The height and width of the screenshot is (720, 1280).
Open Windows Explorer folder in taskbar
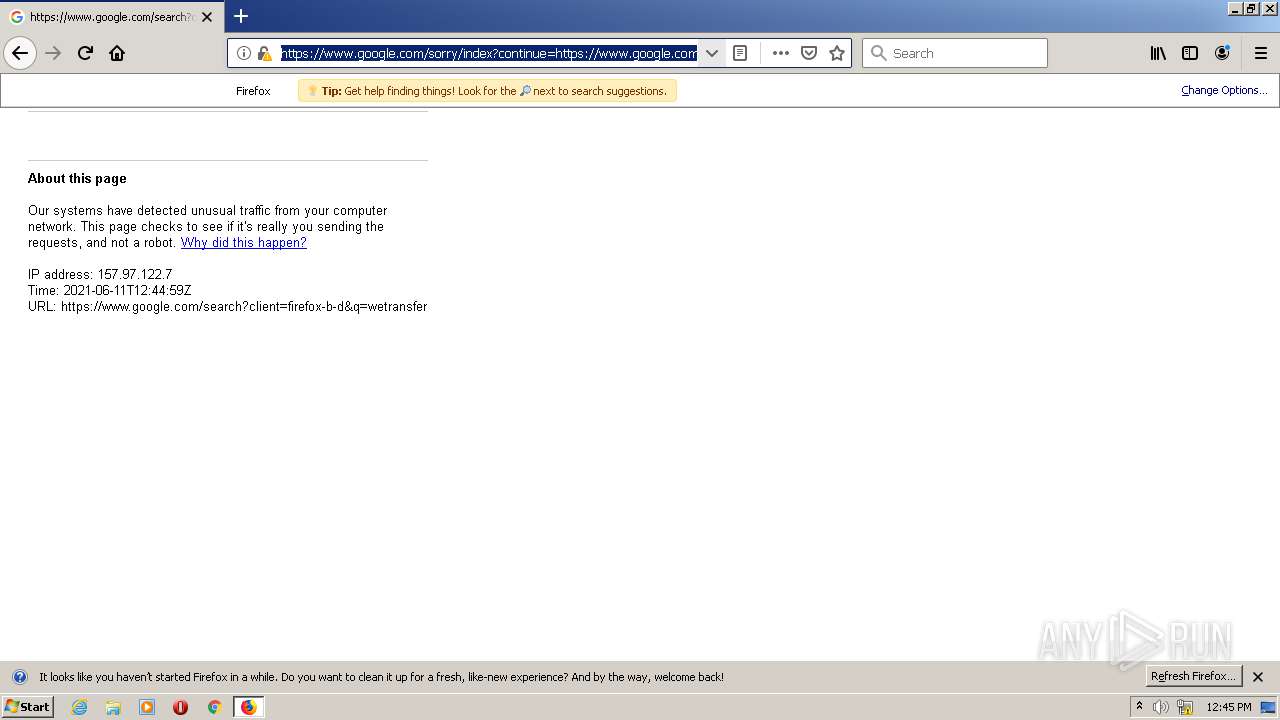[113, 707]
